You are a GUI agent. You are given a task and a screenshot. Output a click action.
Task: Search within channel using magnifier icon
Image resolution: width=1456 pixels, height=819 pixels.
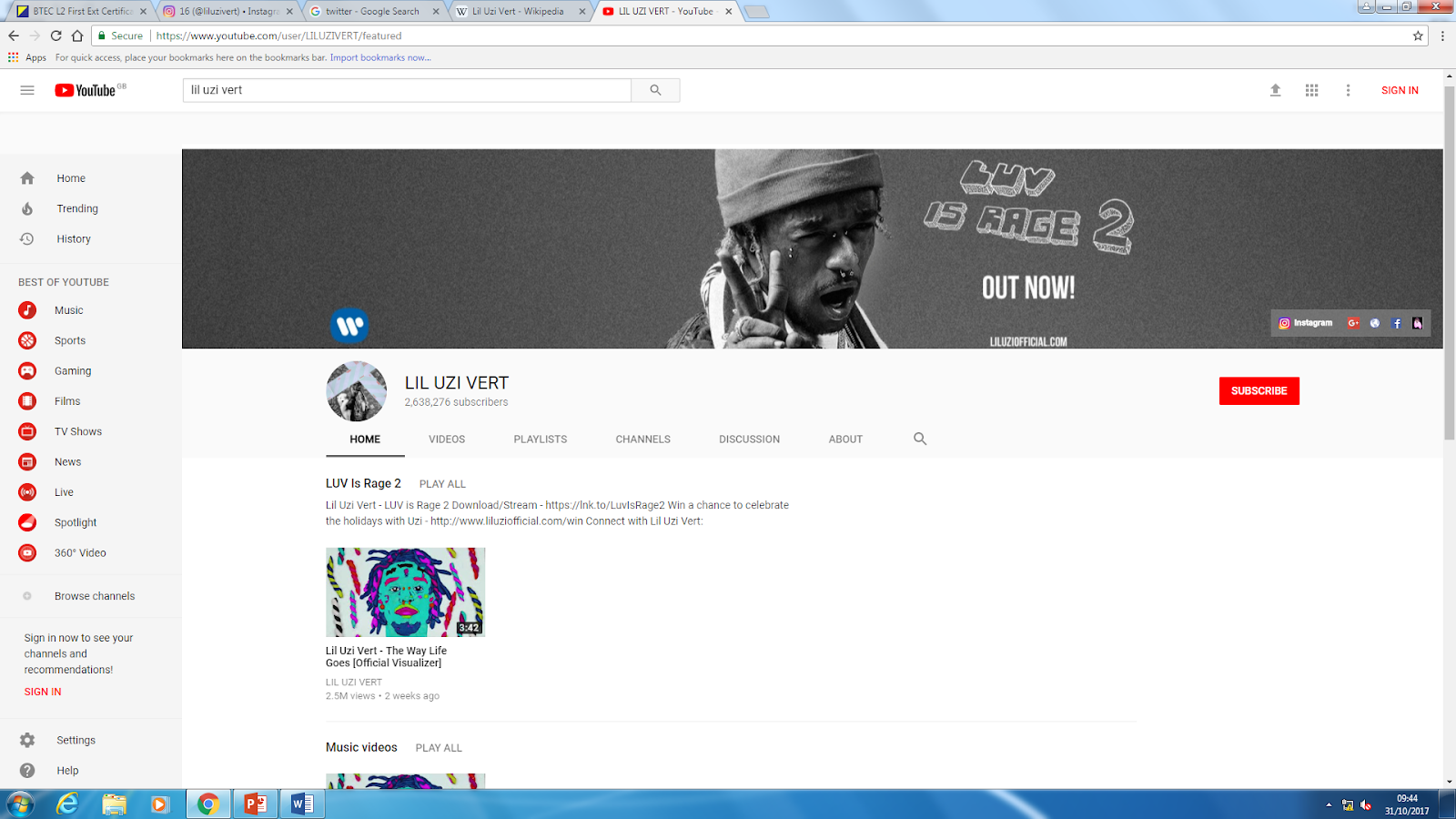click(x=920, y=439)
